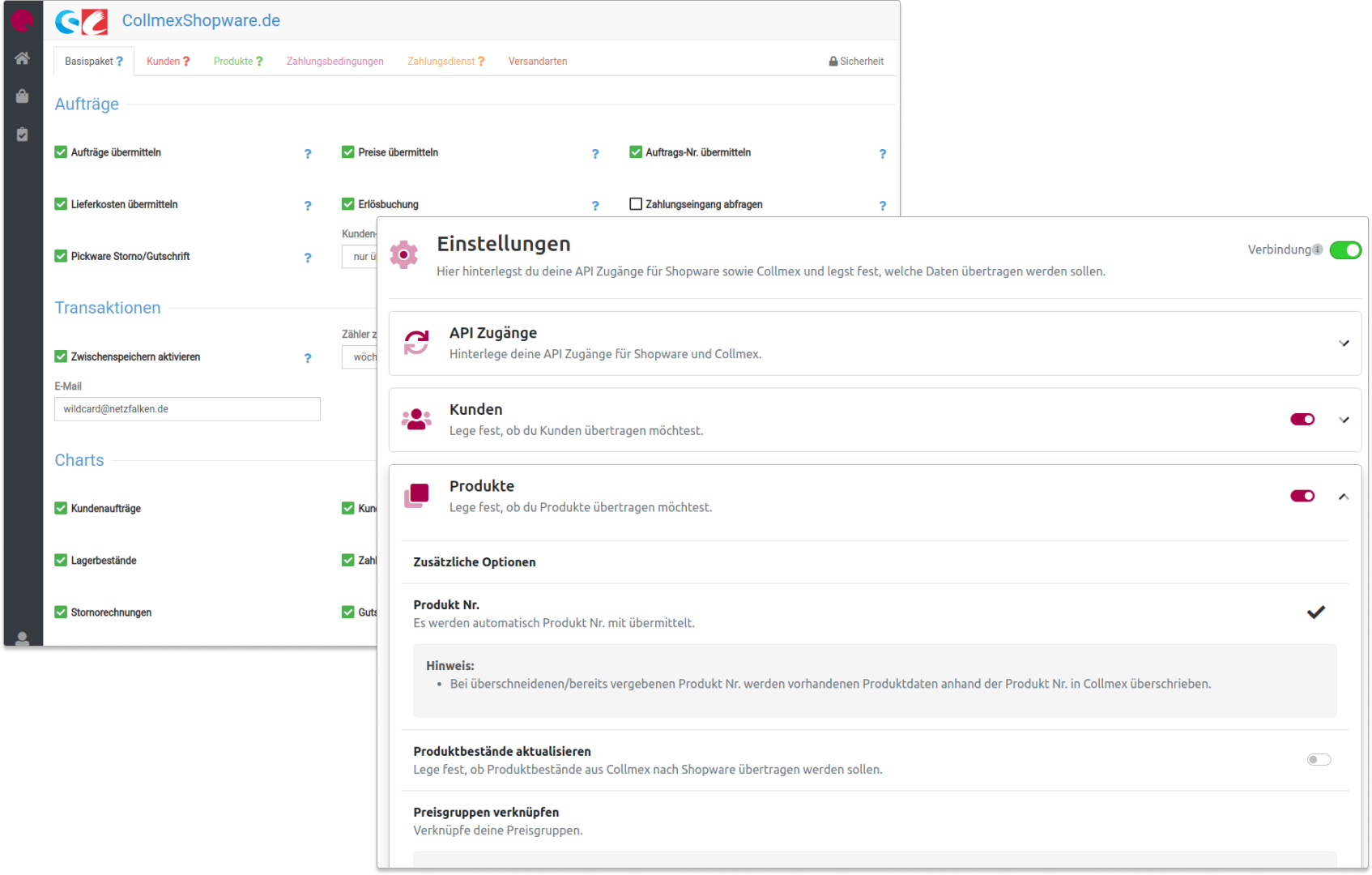This screenshot has width=1372, height=875.
Task: Open the Basispaket tab
Action: click(x=94, y=62)
